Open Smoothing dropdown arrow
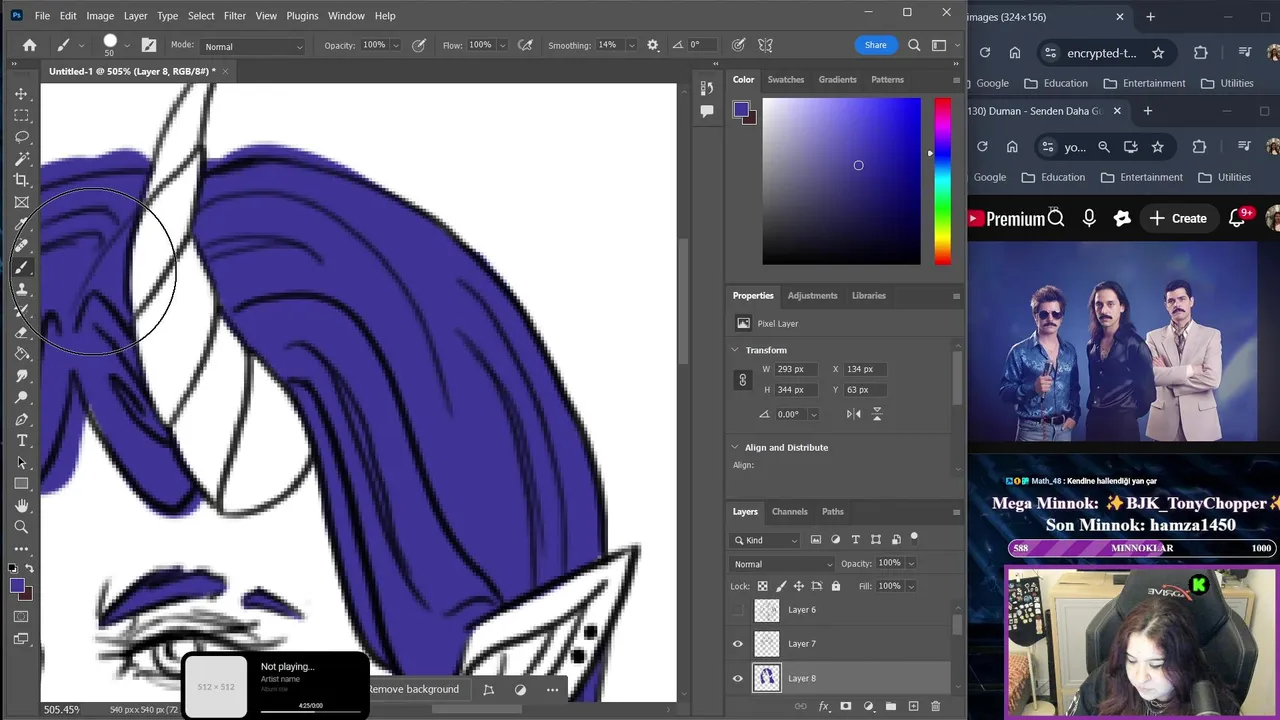This screenshot has width=1280, height=720. pyautogui.click(x=631, y=45)
